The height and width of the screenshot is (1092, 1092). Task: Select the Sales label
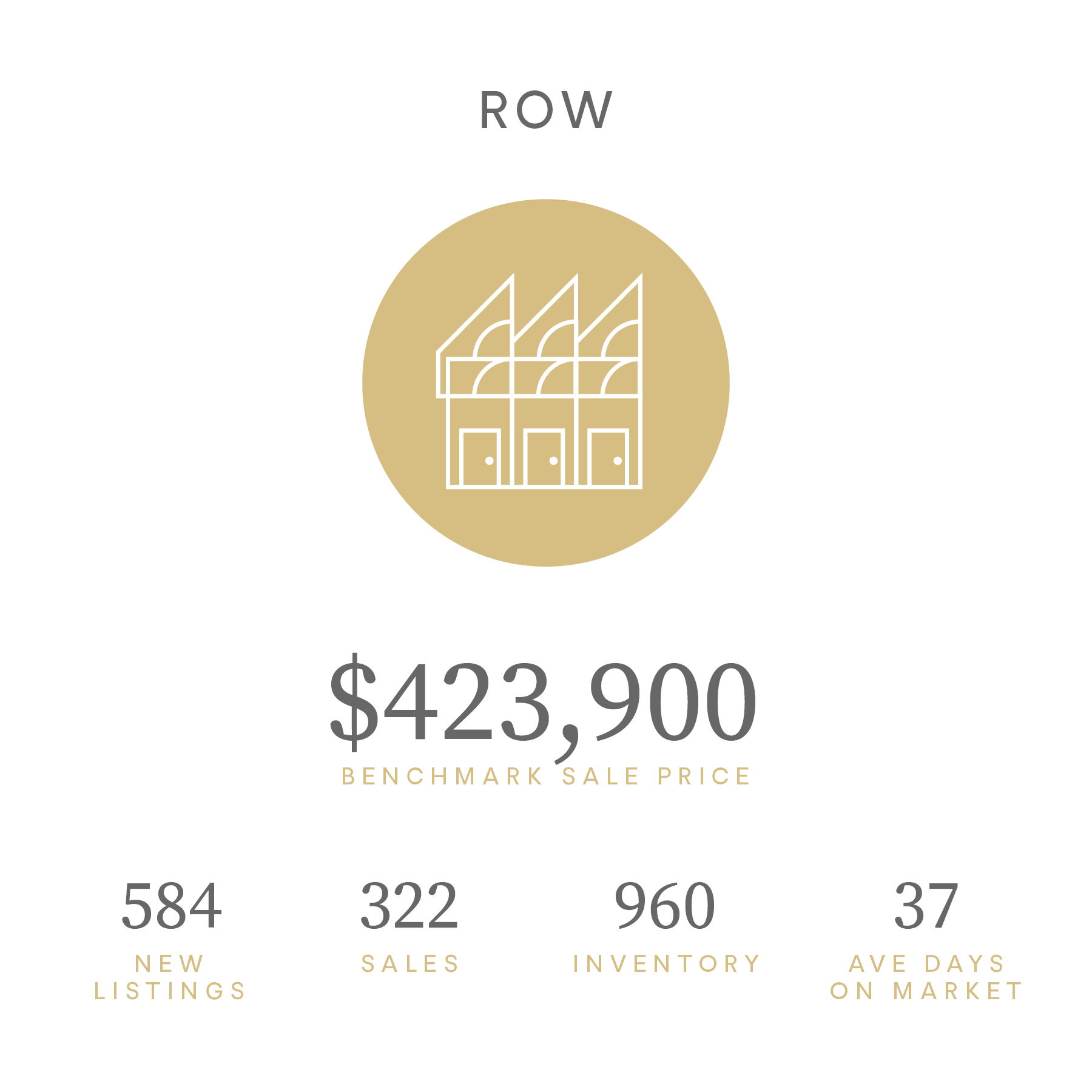click(411, 963)
